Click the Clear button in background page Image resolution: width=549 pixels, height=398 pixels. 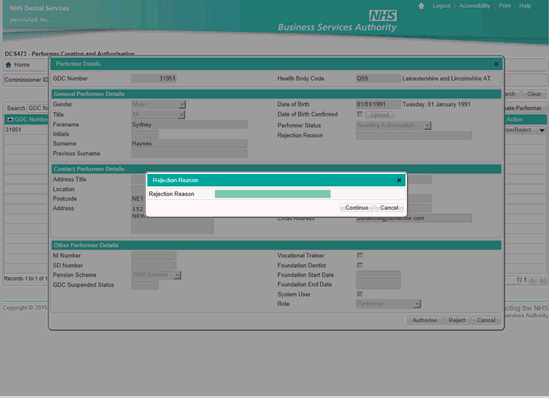534,94
